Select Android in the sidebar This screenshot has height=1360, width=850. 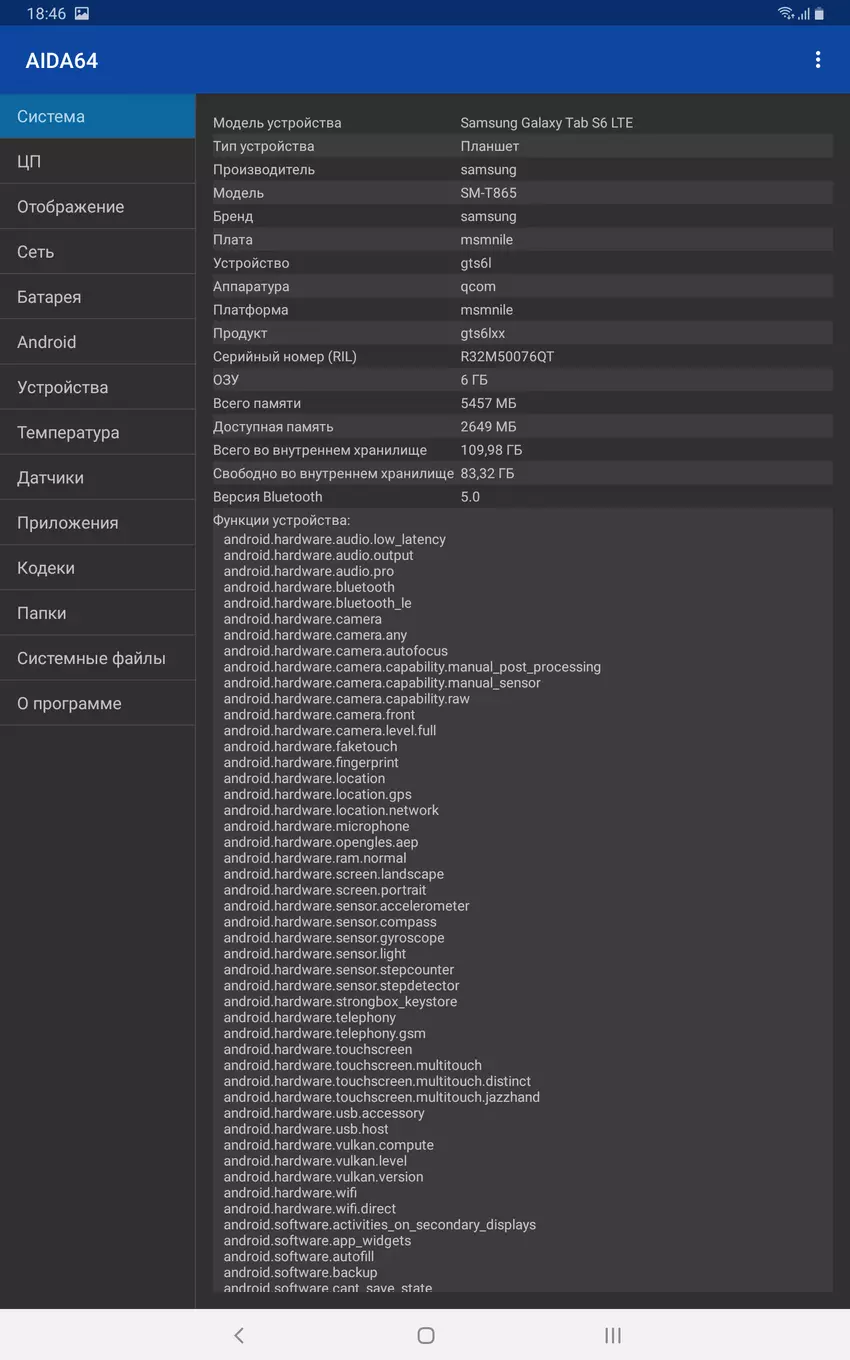tap(97, 342)
